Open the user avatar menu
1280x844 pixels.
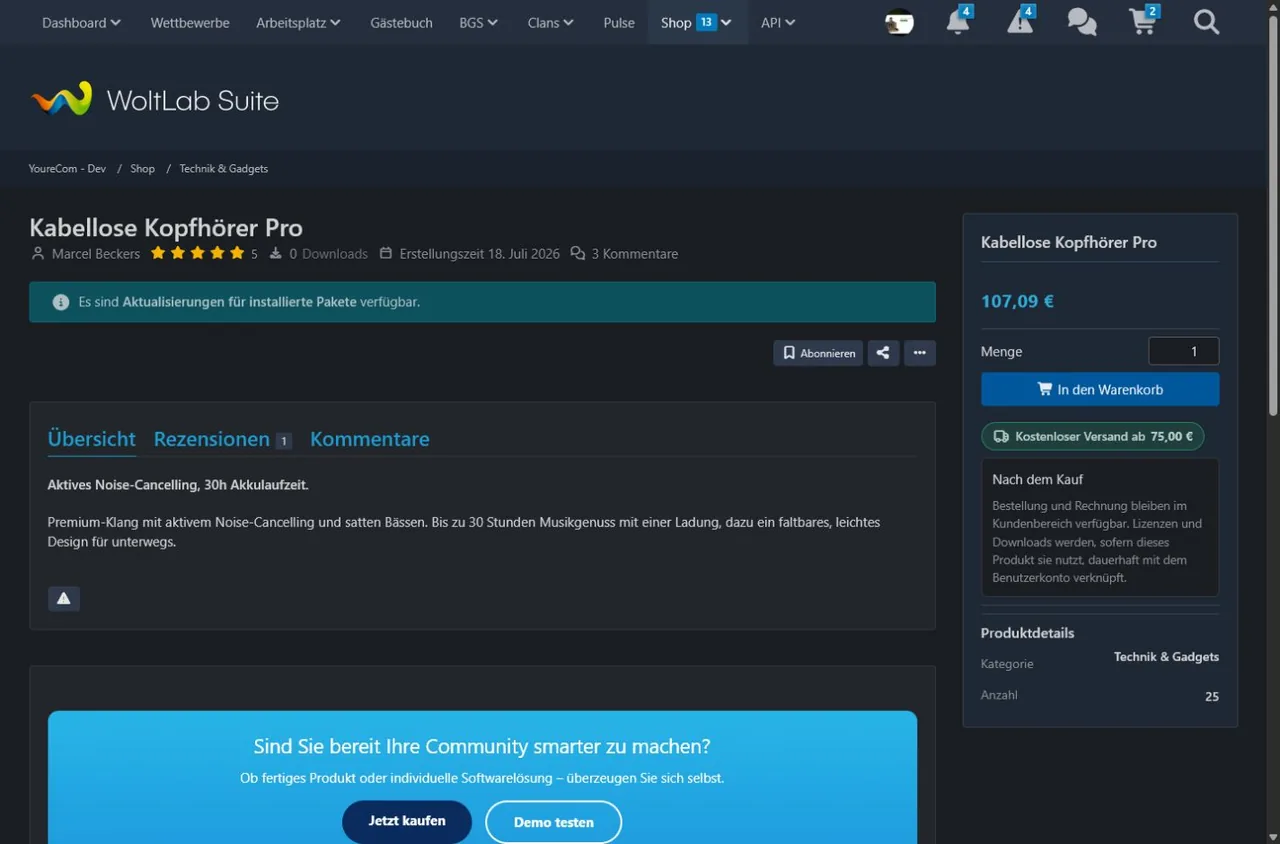click(x=899, y=22)
